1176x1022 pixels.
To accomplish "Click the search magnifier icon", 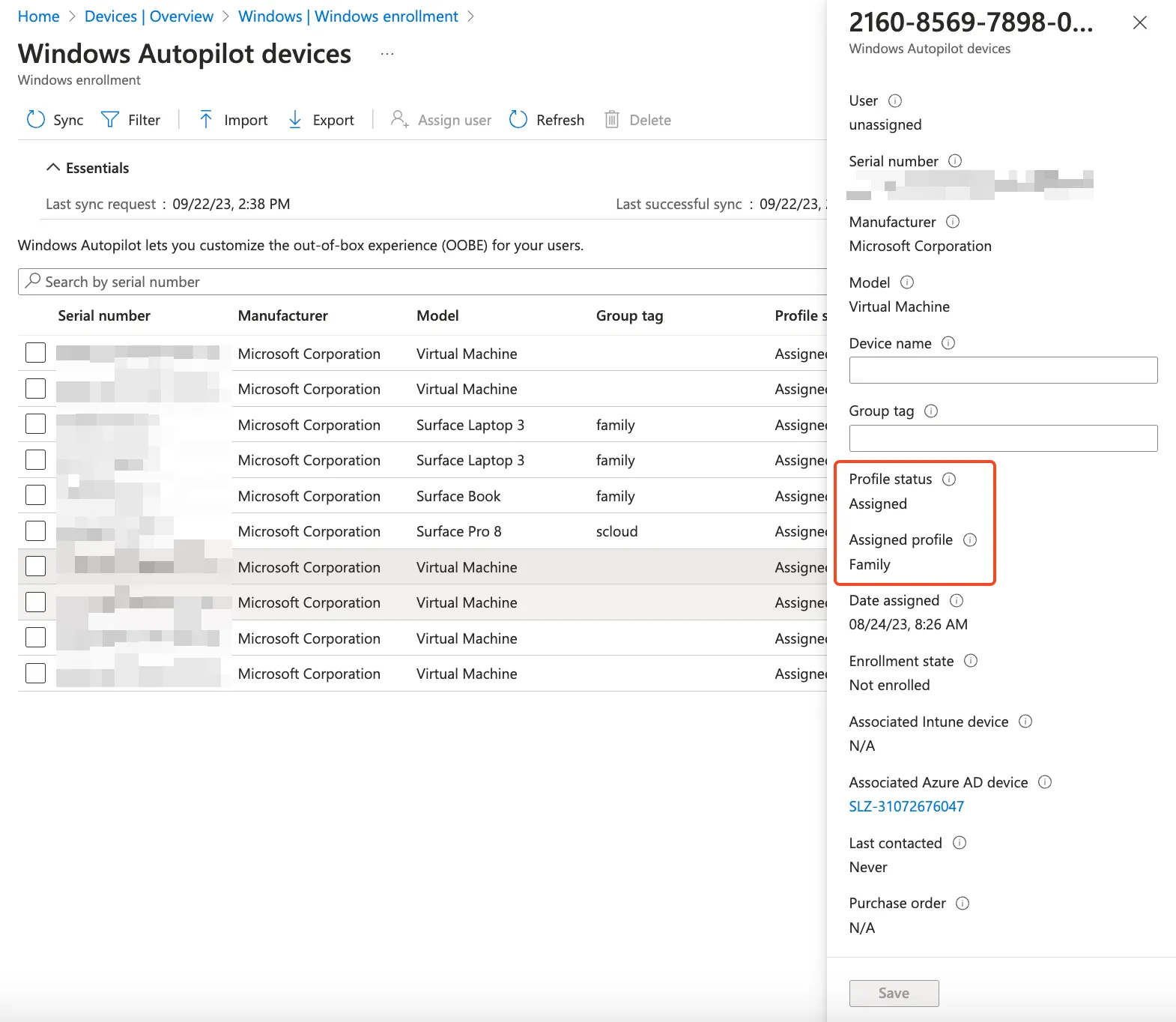I will (32, 281).
